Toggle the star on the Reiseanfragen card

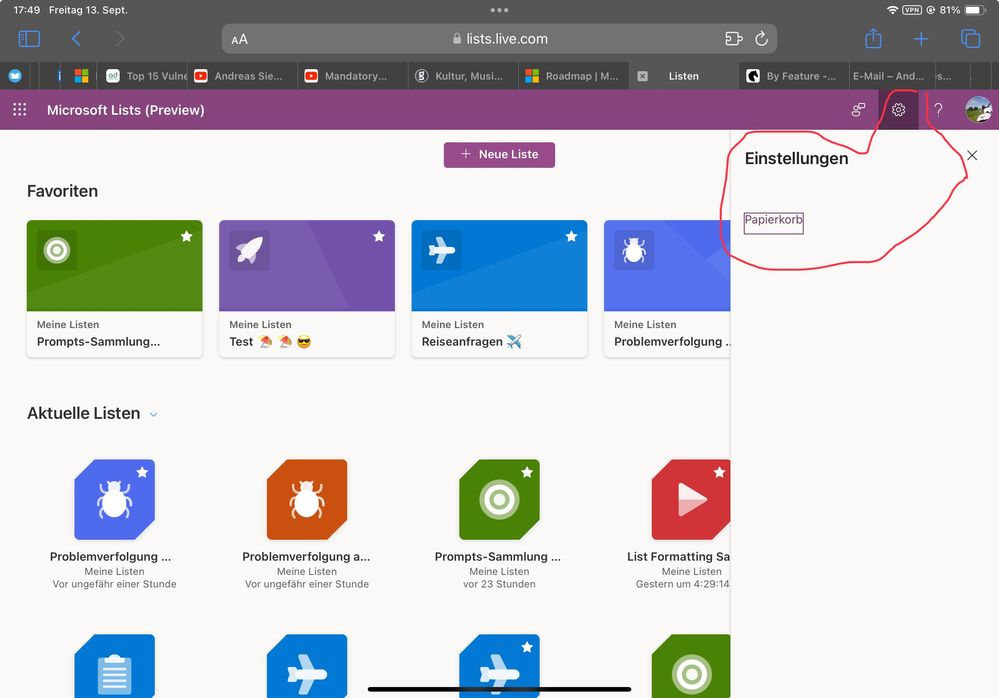pyautogui.click(x=571, y=236)
